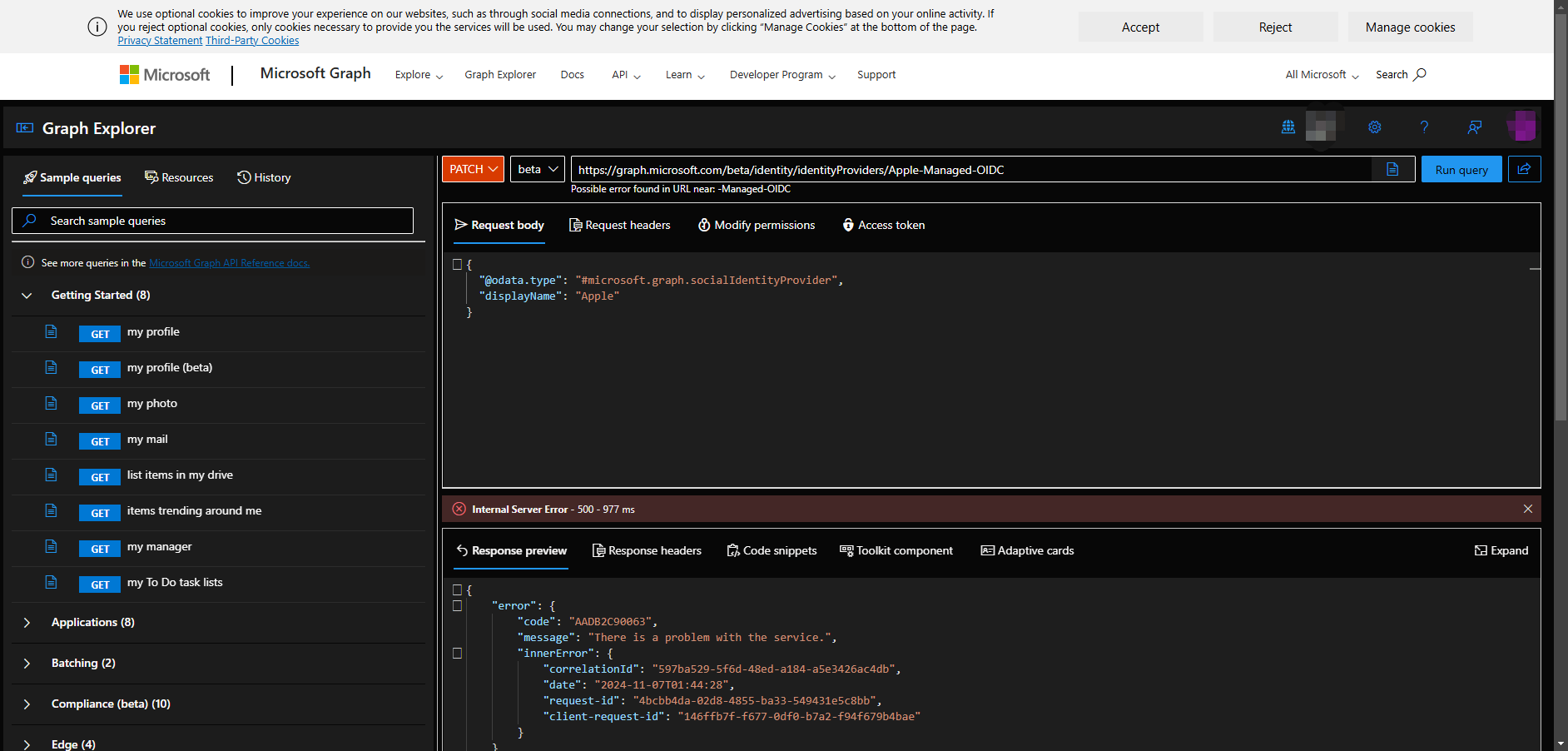
Task: Collapse the sidebar using Graph Explorer's panel icon
Action: tap(25, 128)
